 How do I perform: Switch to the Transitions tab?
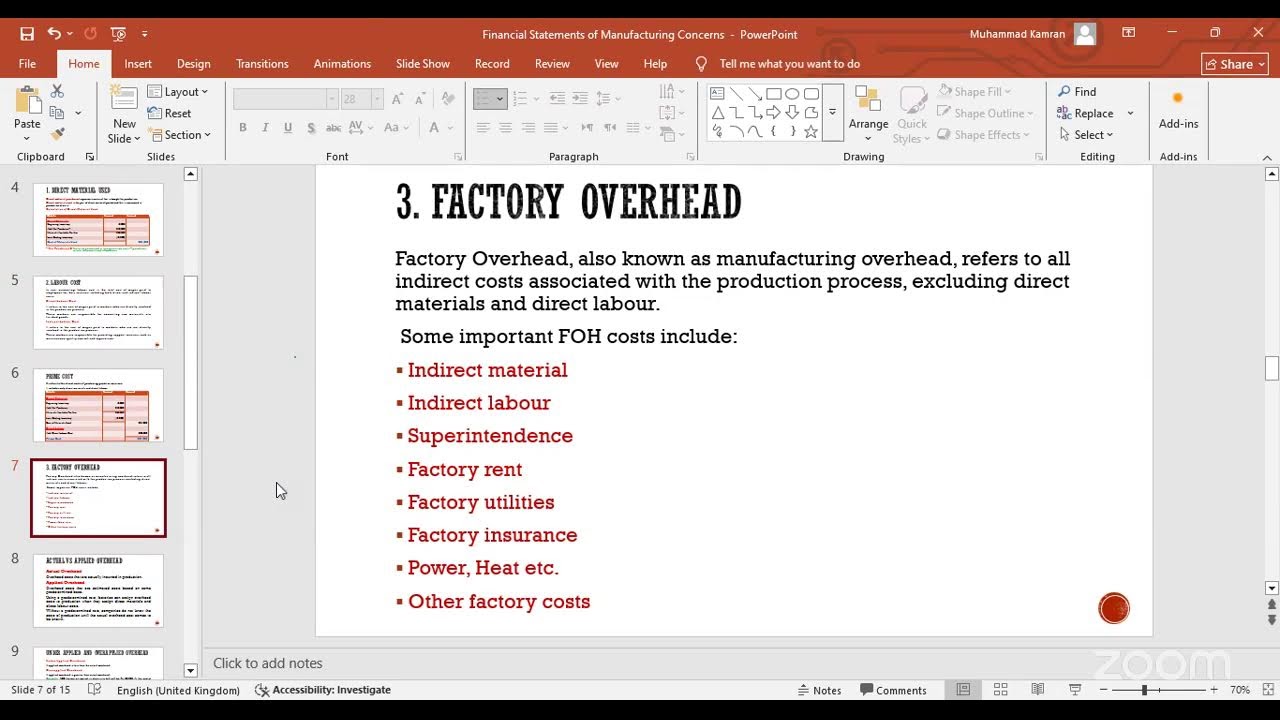click(x=262, y=64)
